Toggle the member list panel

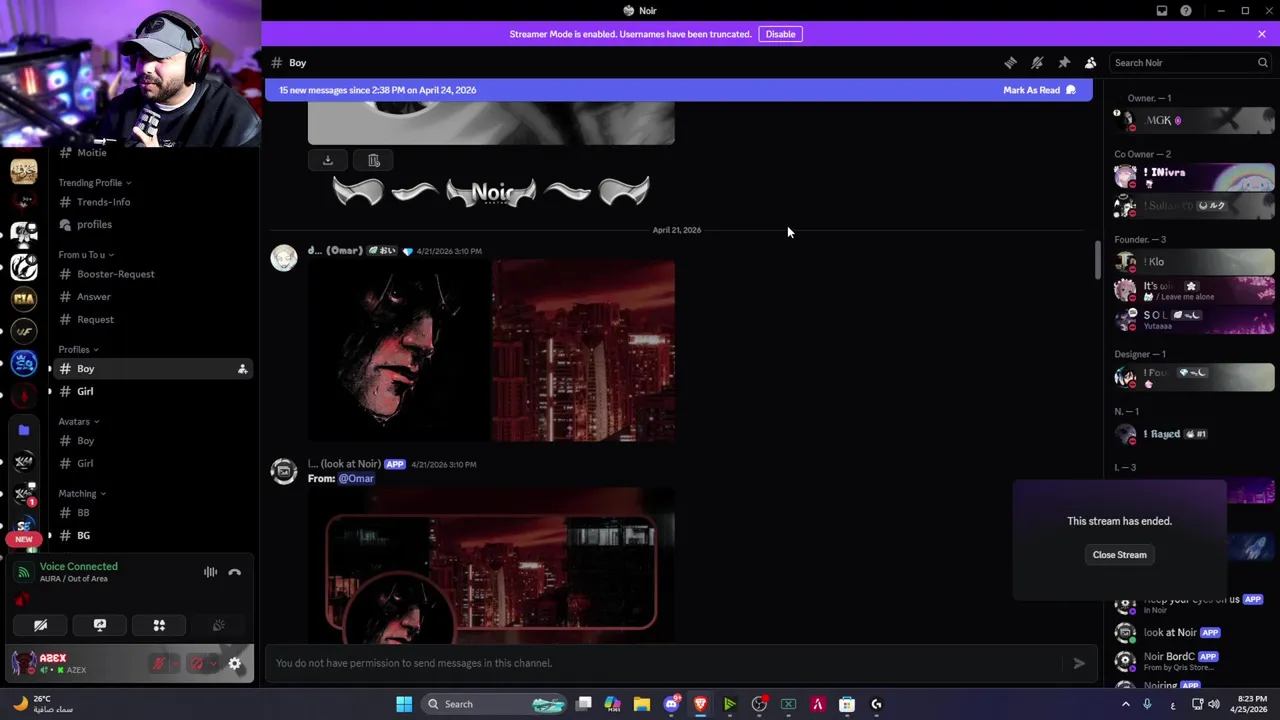pyautogui.click(x=1091, y=63)
